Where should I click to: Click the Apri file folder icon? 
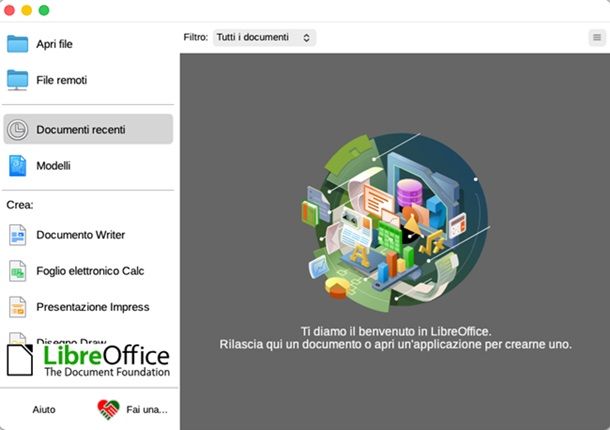[18, 44]
